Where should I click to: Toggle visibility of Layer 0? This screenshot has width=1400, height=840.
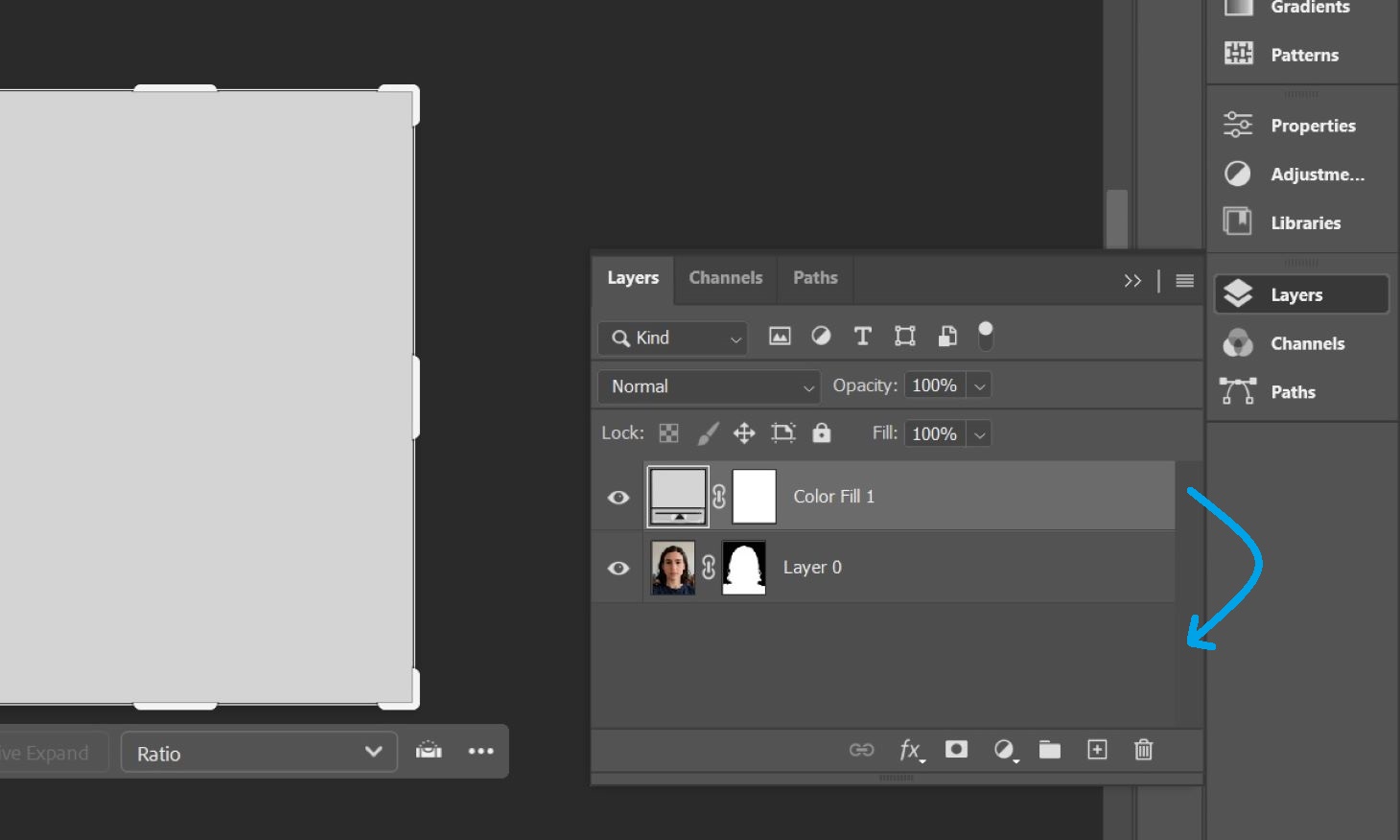pos(618,568)
